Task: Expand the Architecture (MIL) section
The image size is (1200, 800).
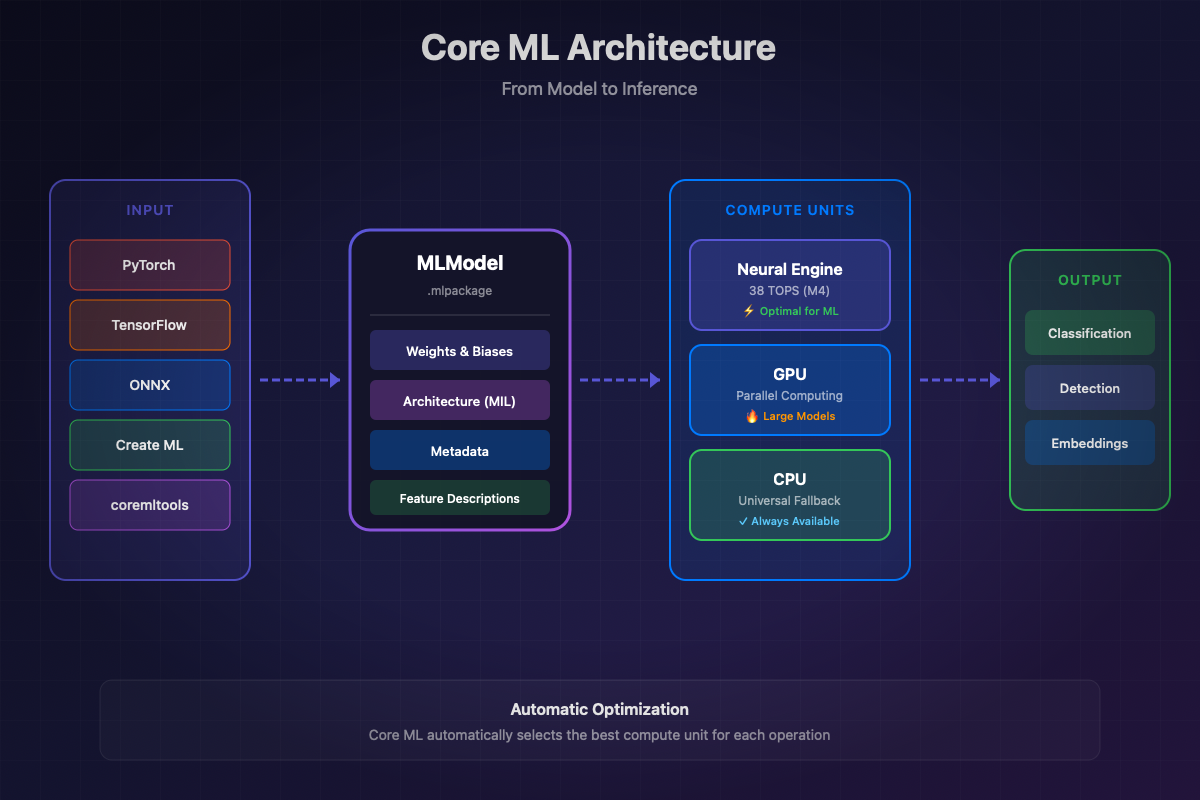Action: click(x=459, y=400)
